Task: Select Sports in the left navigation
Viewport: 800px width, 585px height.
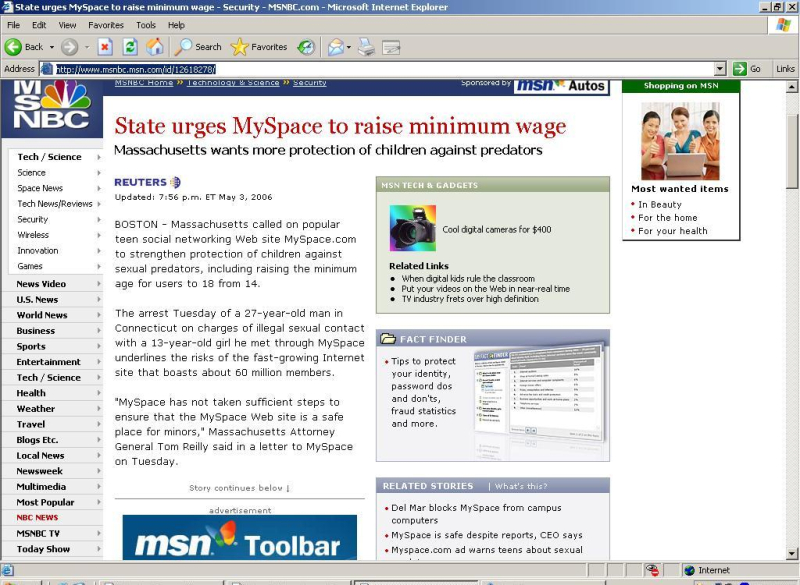Action: coord(31,346)
